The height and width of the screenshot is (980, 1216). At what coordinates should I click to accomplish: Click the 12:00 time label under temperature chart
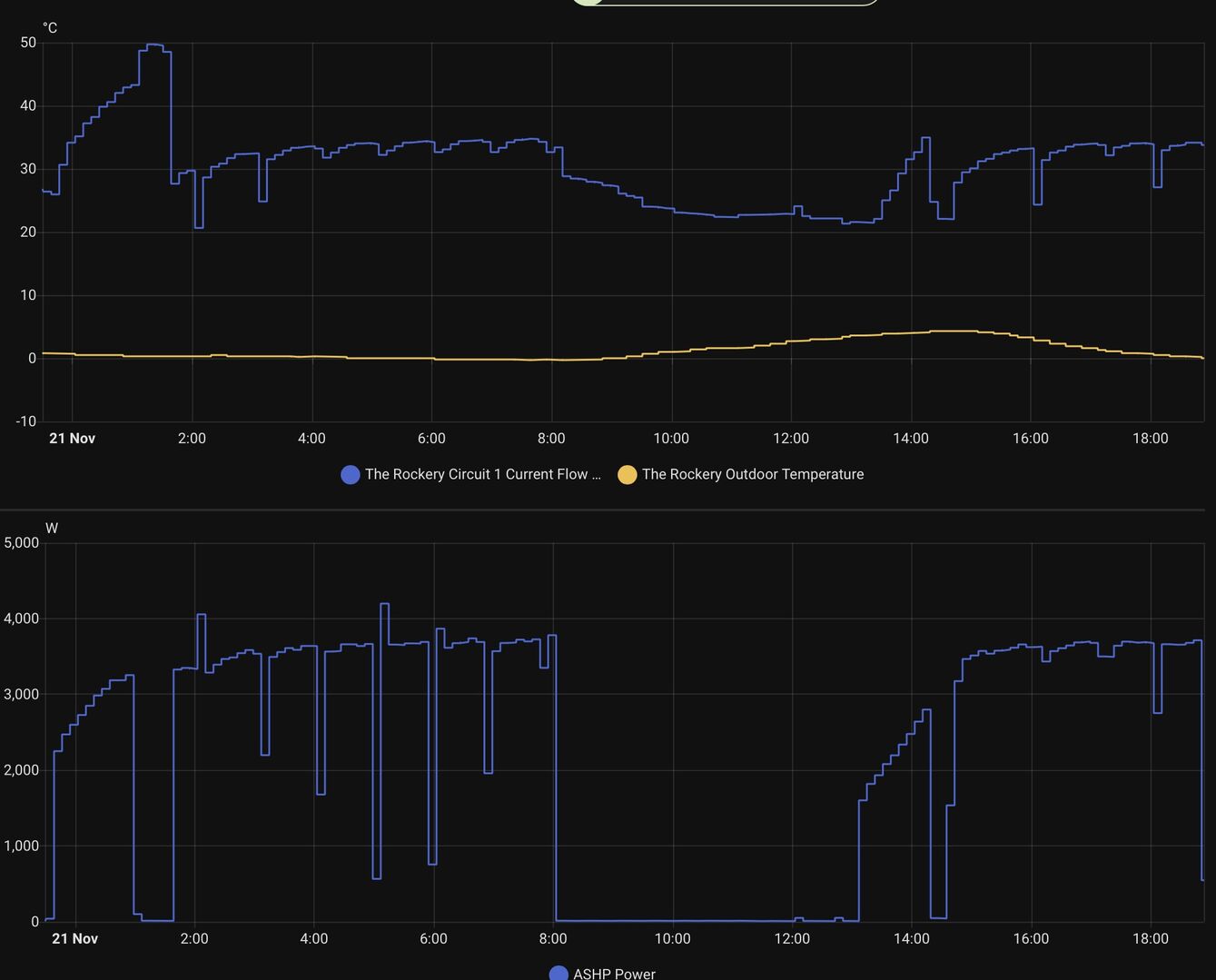coord(791,438)
